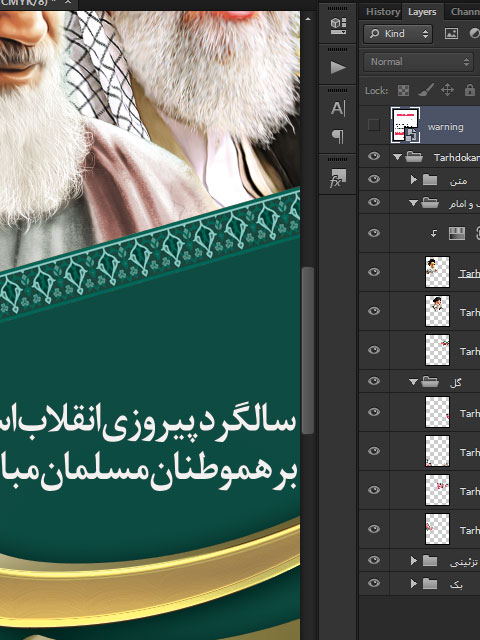The width and height of the screenshot is (480, 640).
Task: Click the lock image pixels brush icon
Action: pyautogui.click(x=425, y=90)
